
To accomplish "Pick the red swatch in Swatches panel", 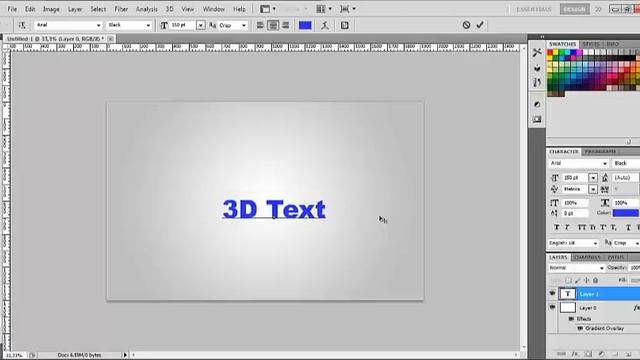I will tap(550, 52).
